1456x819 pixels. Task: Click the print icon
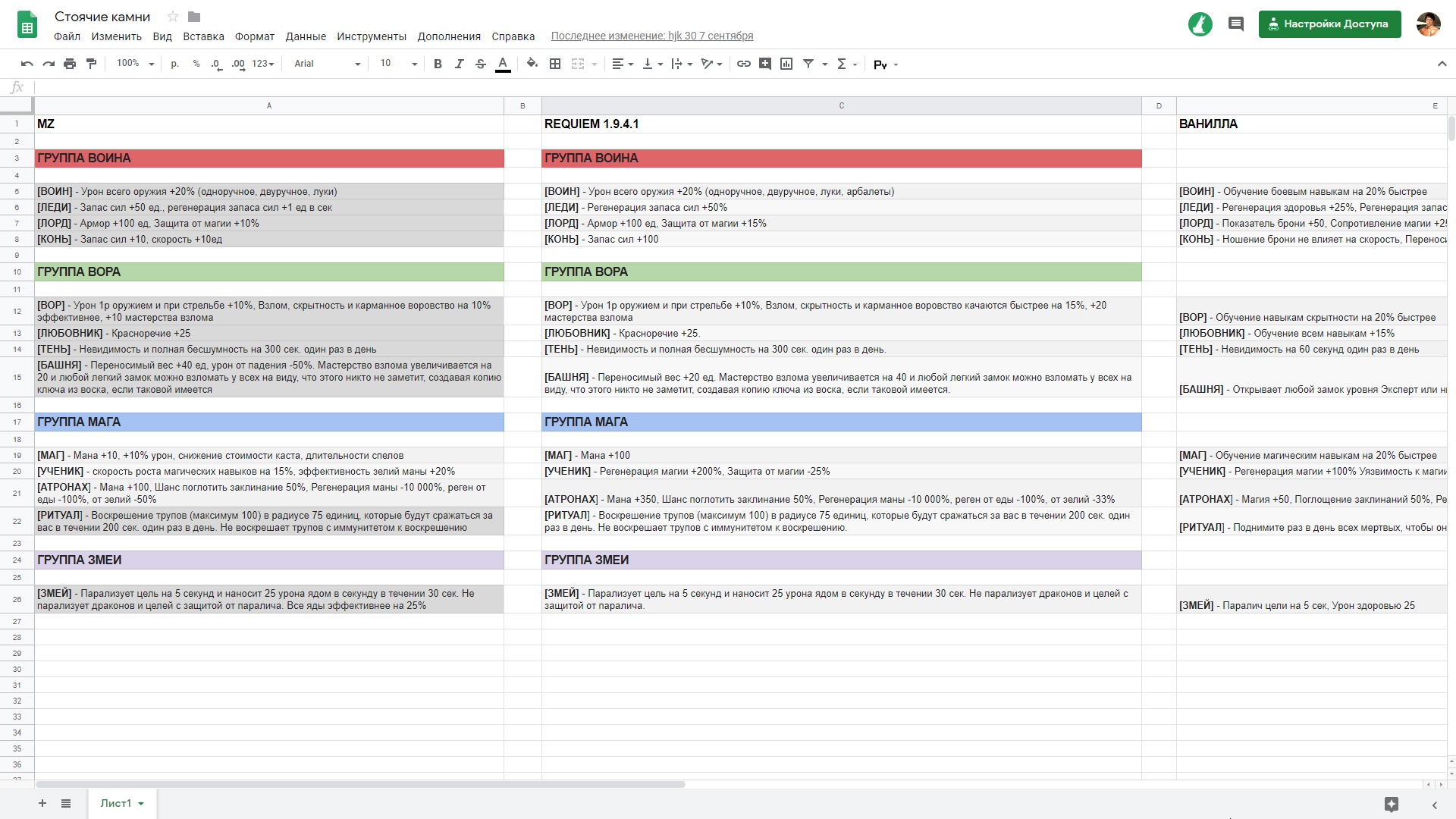click(x=70, y=64)
